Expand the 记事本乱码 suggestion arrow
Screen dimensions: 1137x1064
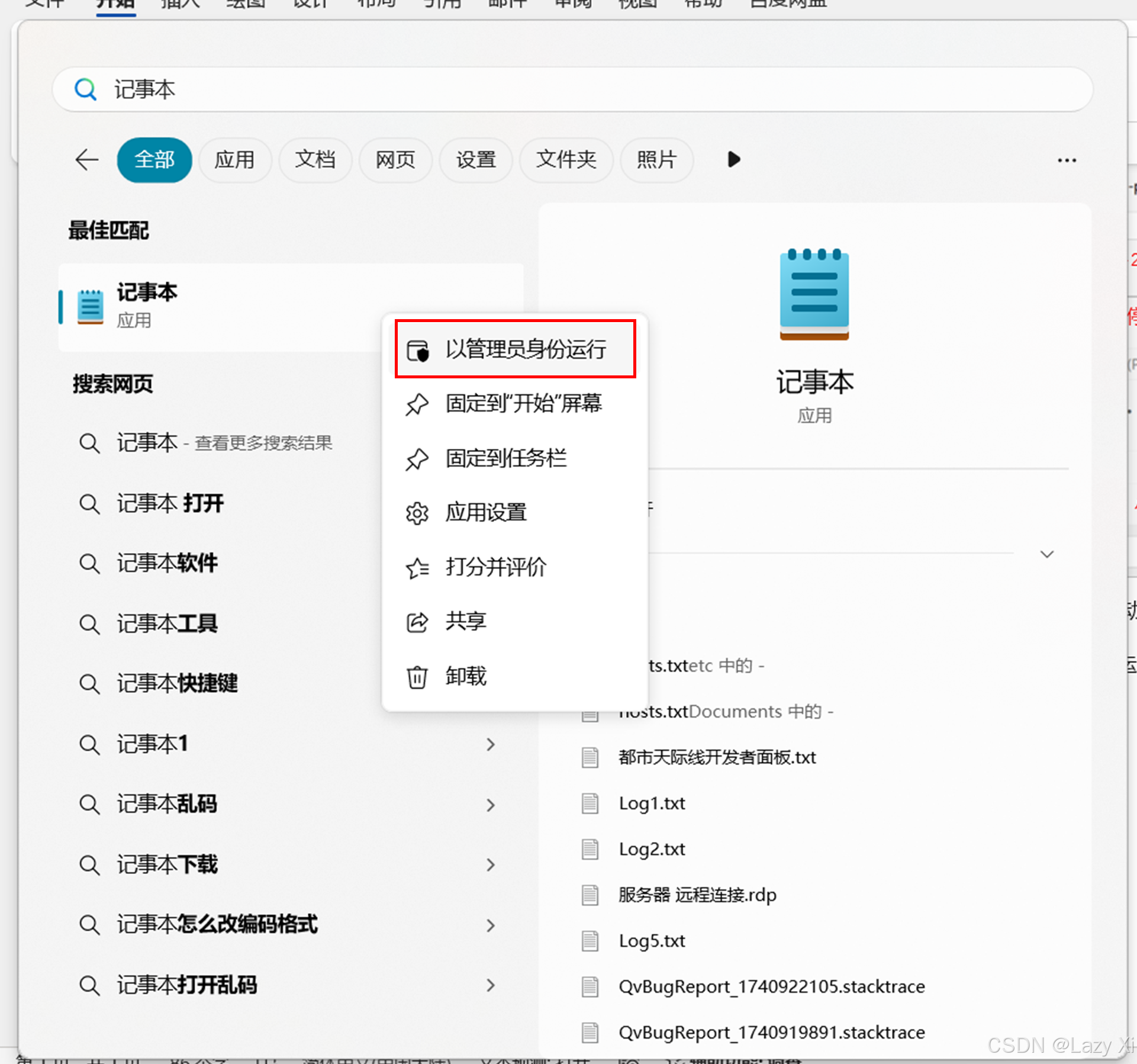click(491, 805)
